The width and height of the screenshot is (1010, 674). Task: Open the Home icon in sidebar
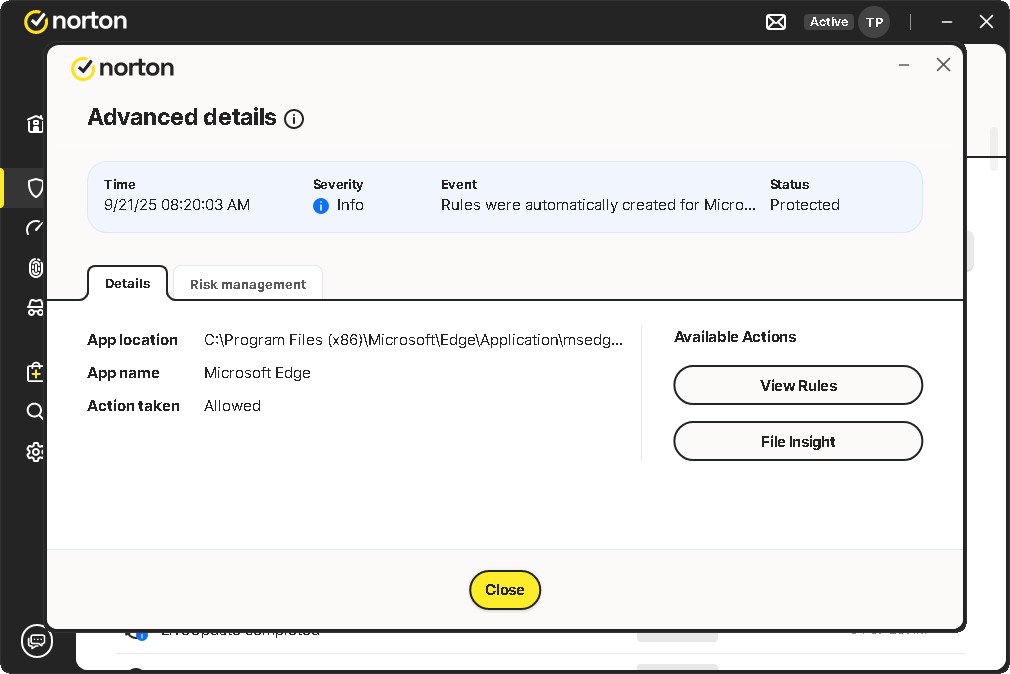35,125
